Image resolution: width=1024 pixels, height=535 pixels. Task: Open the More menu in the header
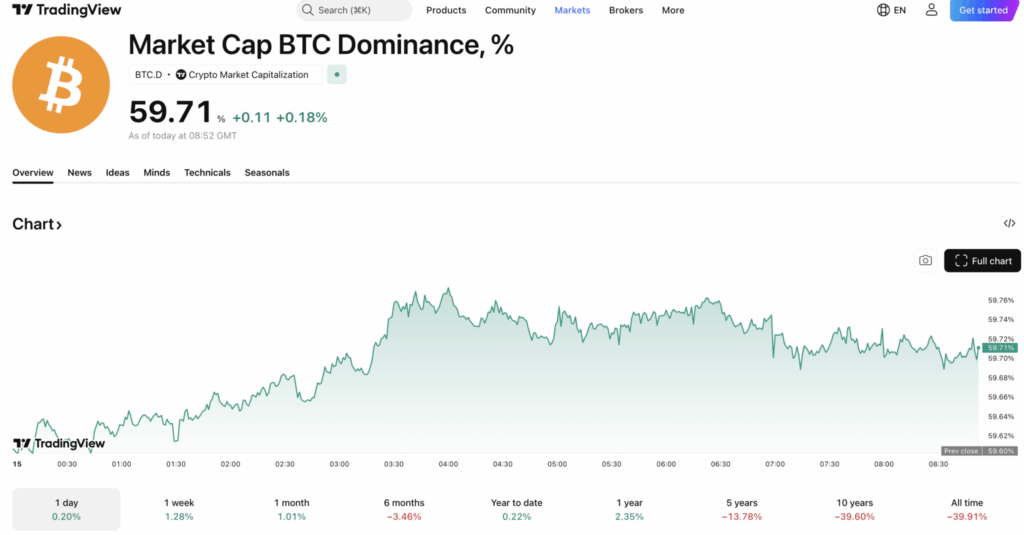pos(673,10)
